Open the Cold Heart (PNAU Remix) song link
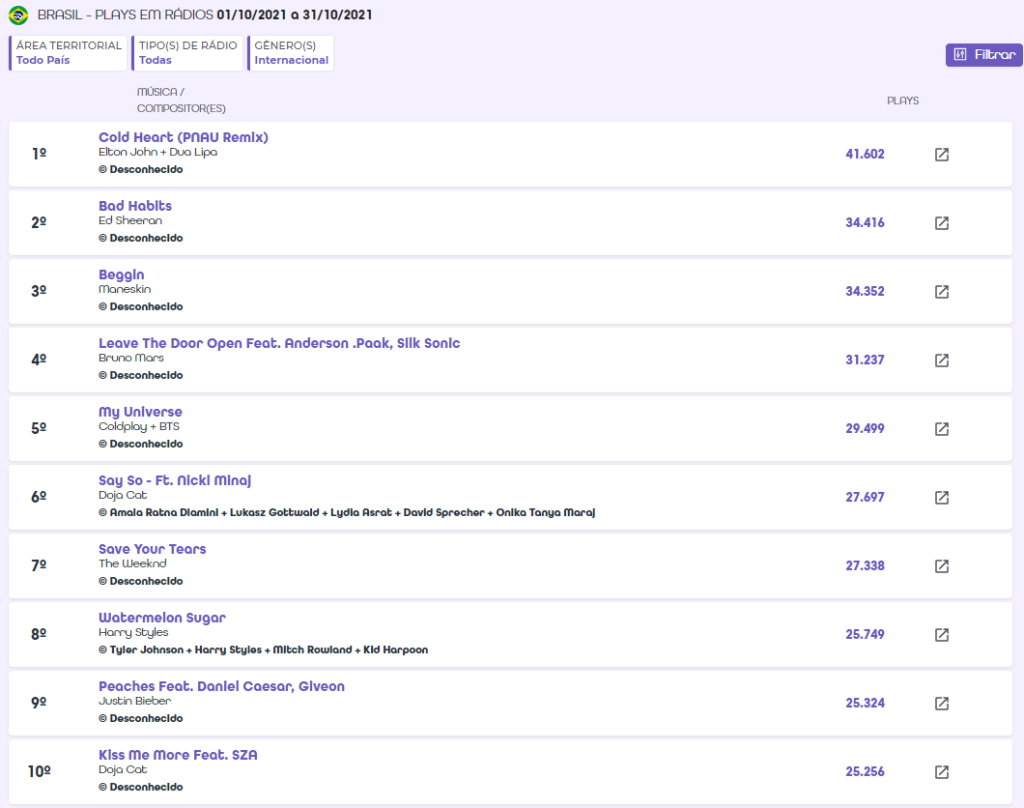Screen dimensions: 1024x808 click(183, 137)
